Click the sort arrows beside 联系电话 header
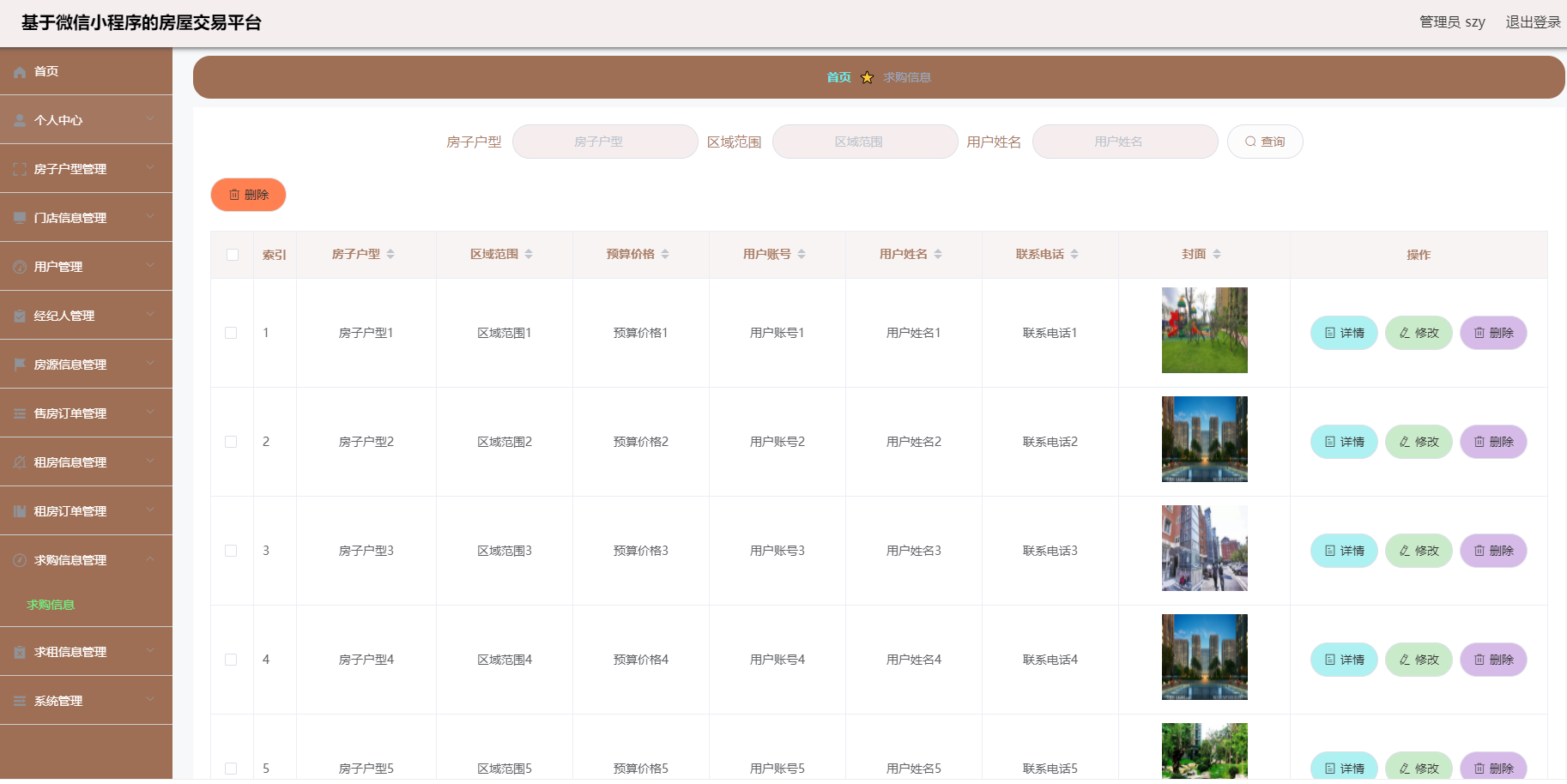This screenshot has height=784, width=1567. [1074, 254]
